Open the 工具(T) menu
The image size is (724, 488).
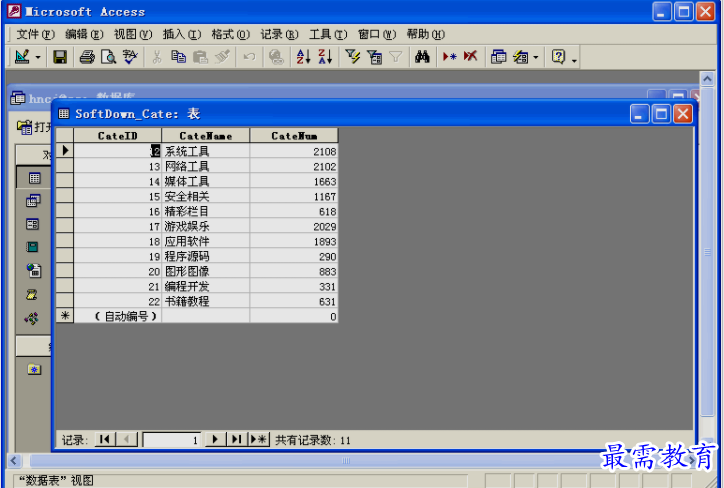point(328,34)
